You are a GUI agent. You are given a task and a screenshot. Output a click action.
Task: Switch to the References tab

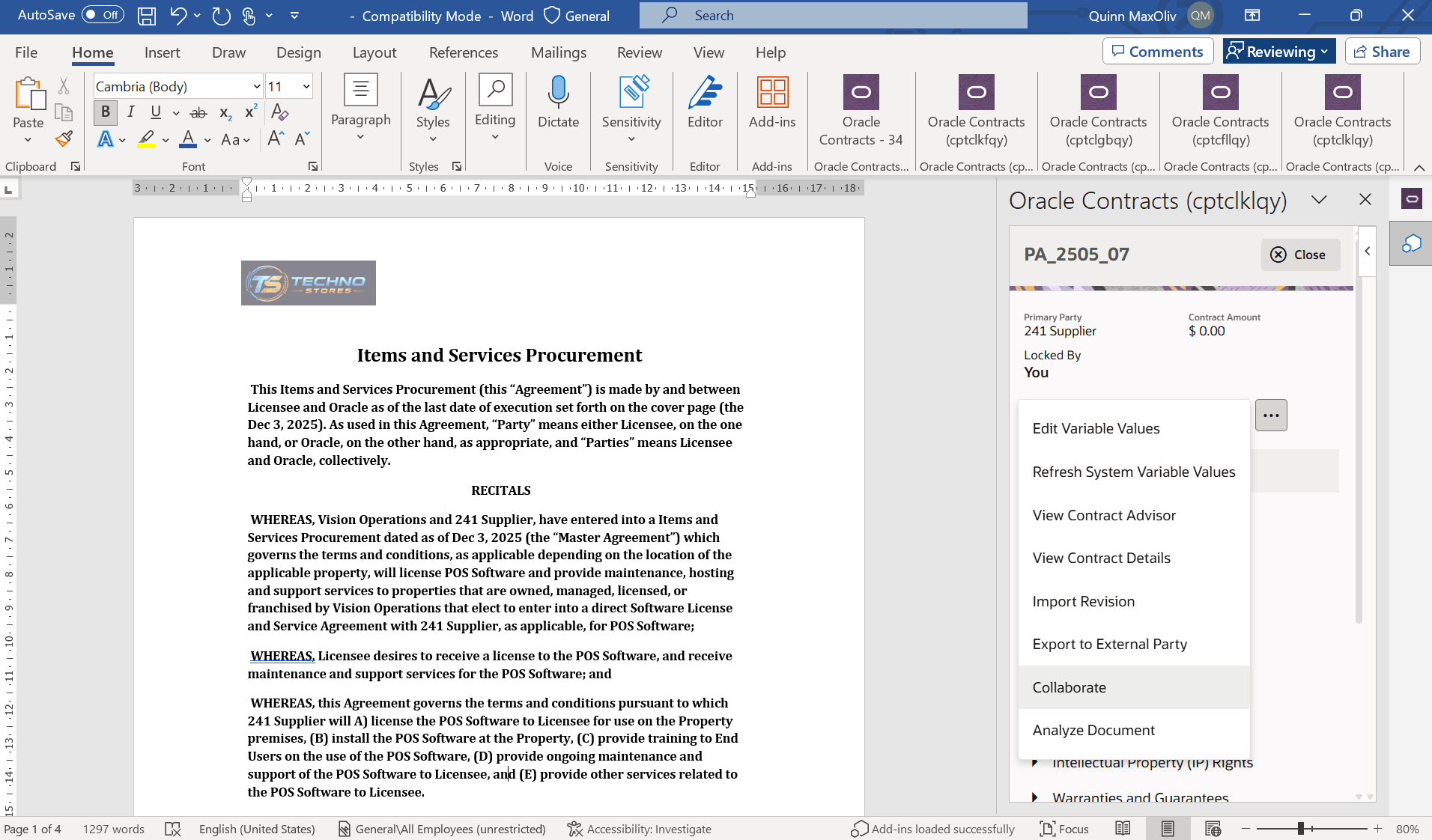(464, 52)
